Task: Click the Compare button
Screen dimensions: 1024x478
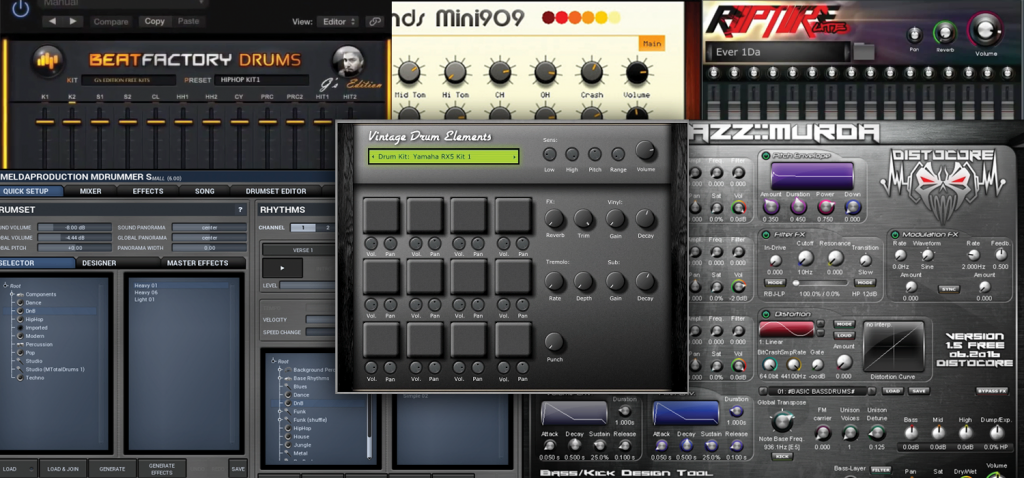Action: click(110, 22)
